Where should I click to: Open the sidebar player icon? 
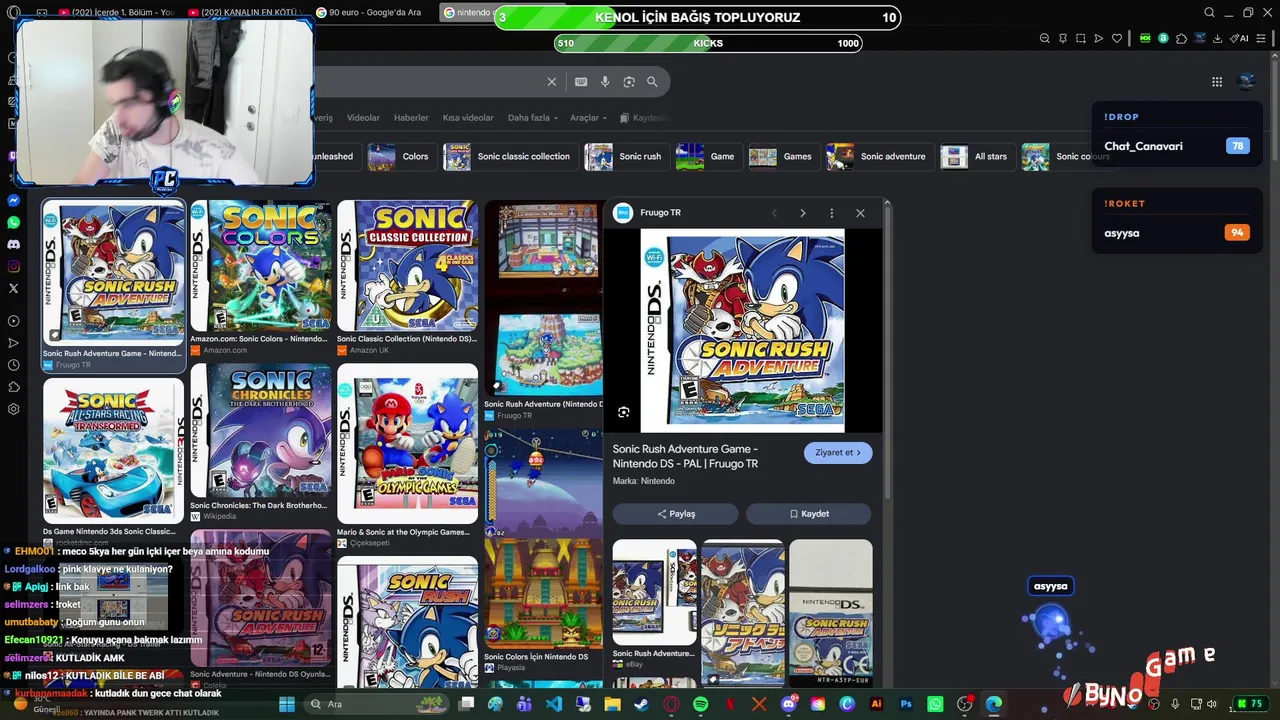(13, 321)
